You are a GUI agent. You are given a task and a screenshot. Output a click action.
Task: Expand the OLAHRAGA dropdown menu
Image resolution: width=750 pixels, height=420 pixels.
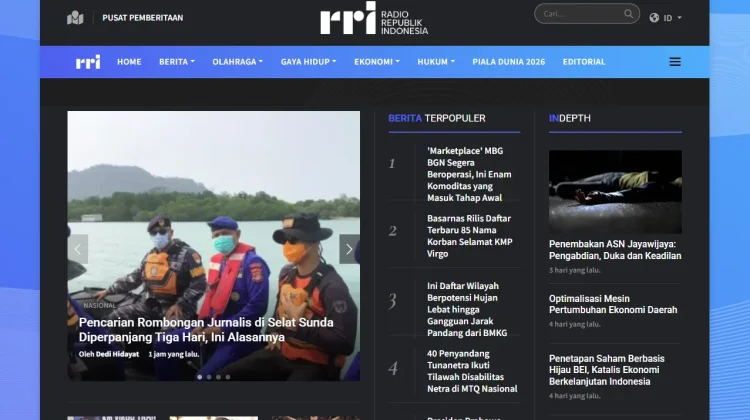238,62
